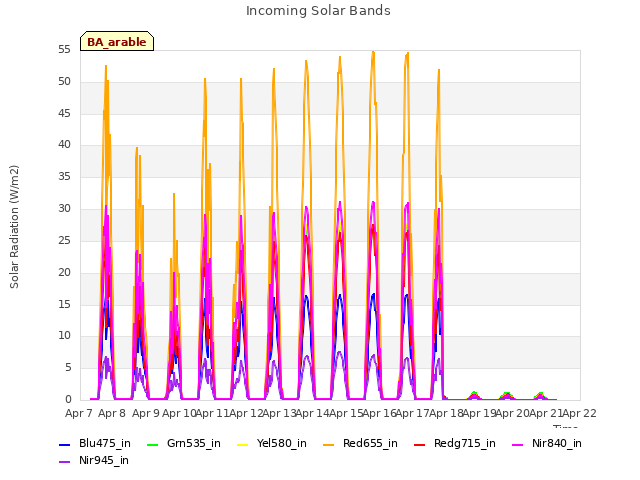Click the 35 y-axis tick label
This screenshot has height=480, width=640.
point(64,177)
